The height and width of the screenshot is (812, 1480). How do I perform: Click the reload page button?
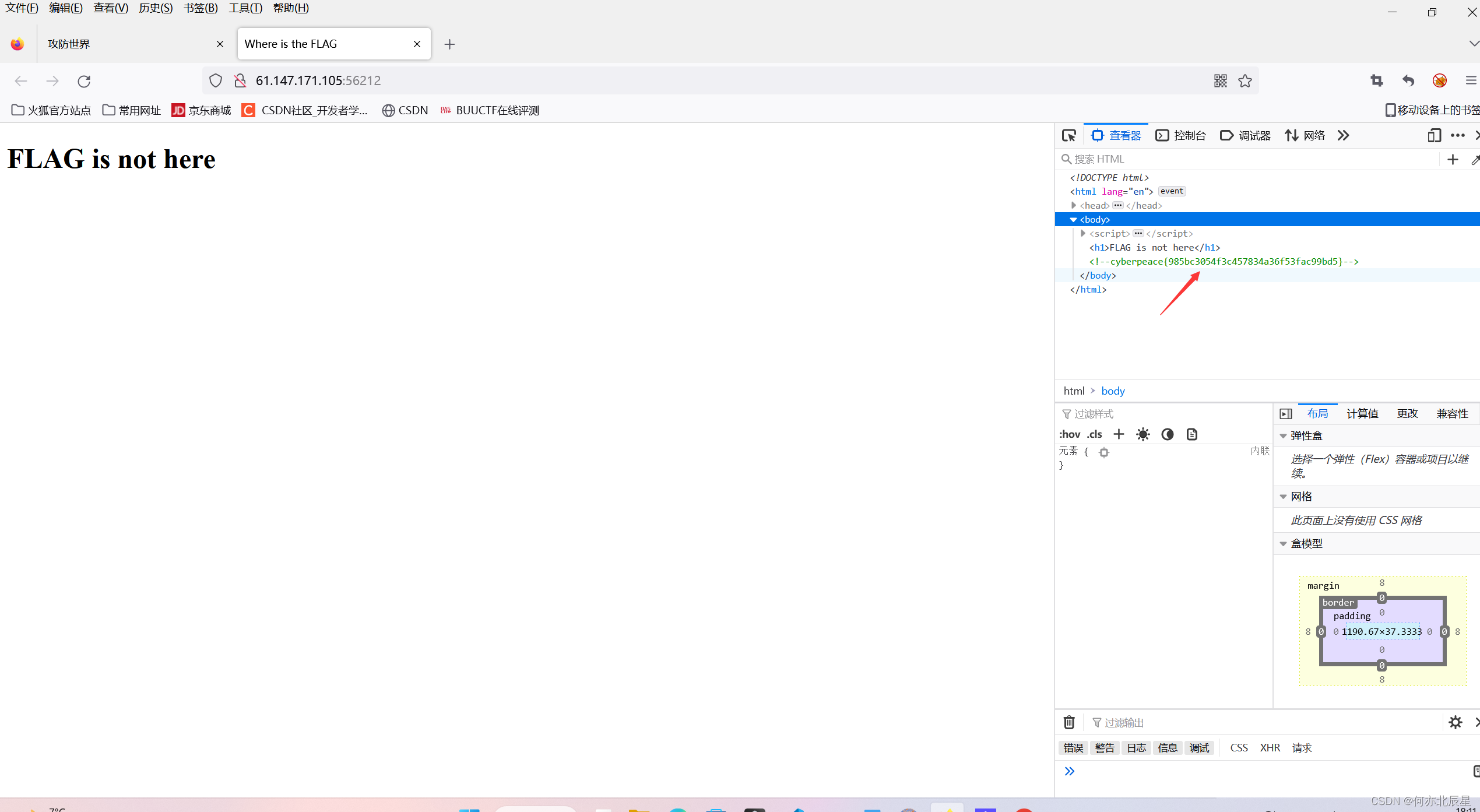point(84,81)
